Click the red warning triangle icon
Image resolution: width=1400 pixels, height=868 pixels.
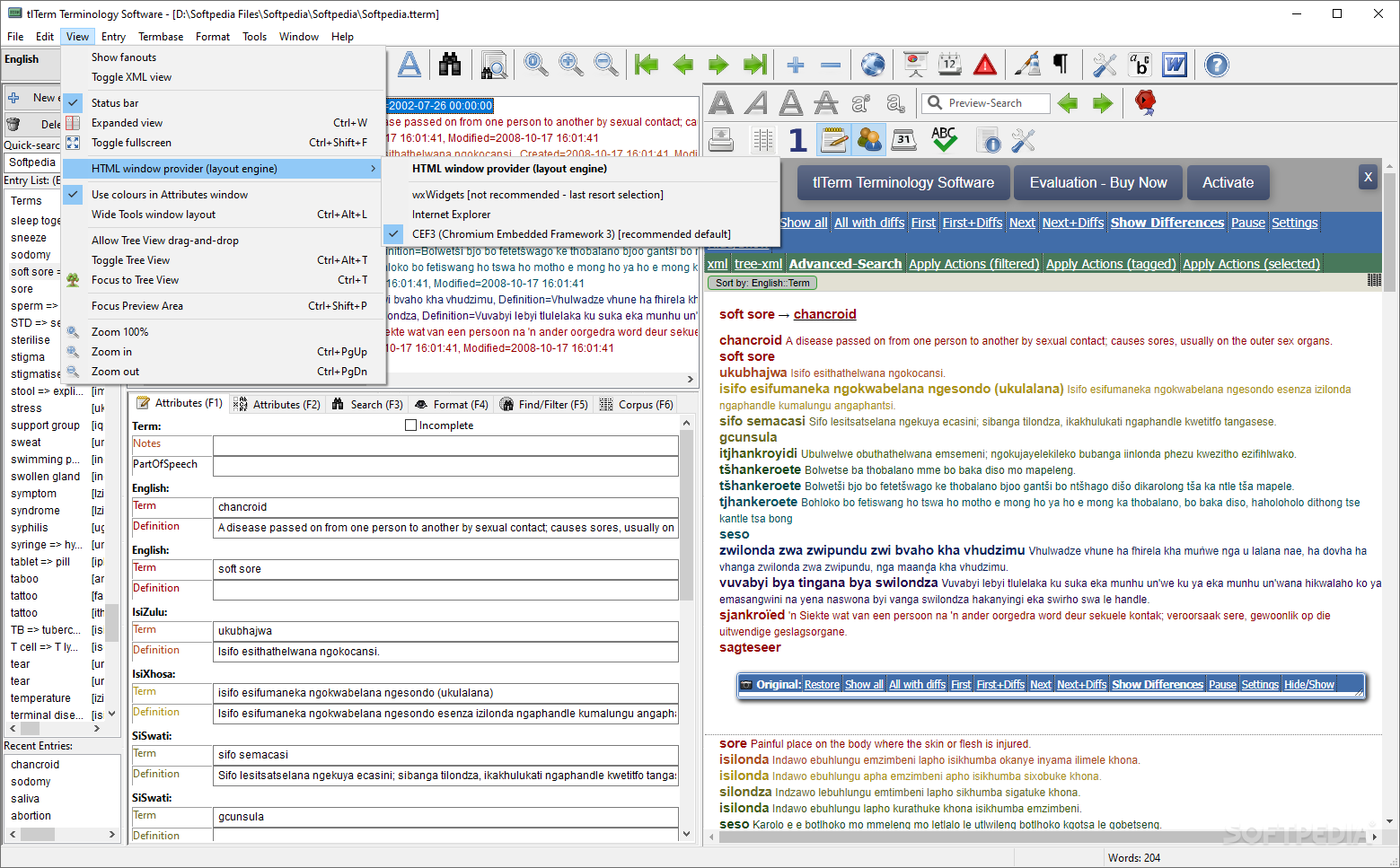point(985,65)
